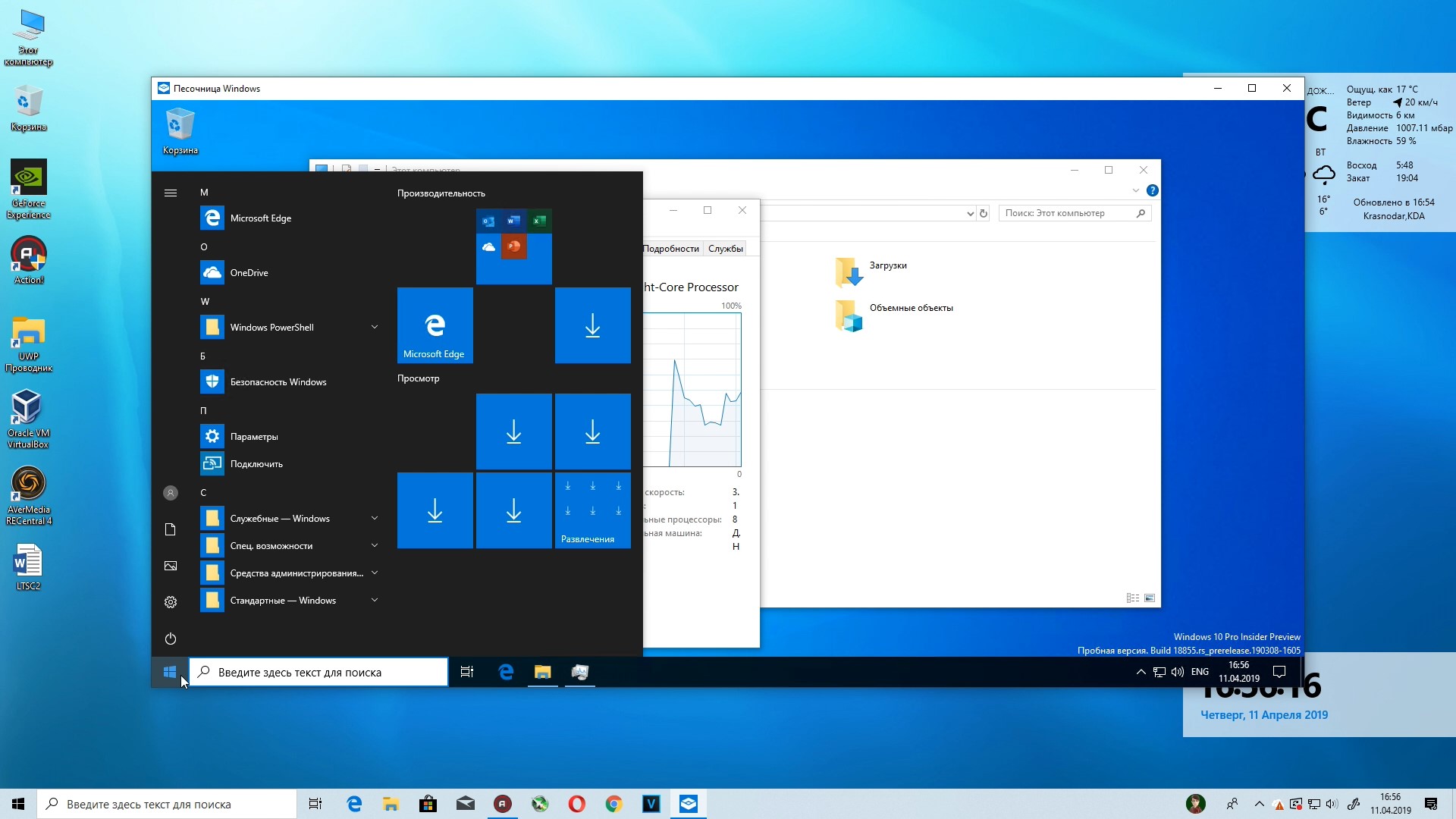Screen dimensions: 1456x819
Task: Open the user account icon in Start sidebar
Action: point(171,493)
